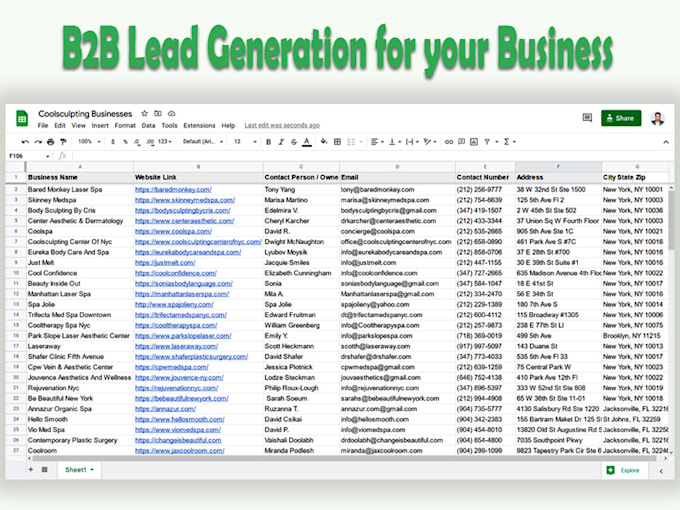Select the 'Brooklyn, NY 11215' cell

tap(635, 336)
